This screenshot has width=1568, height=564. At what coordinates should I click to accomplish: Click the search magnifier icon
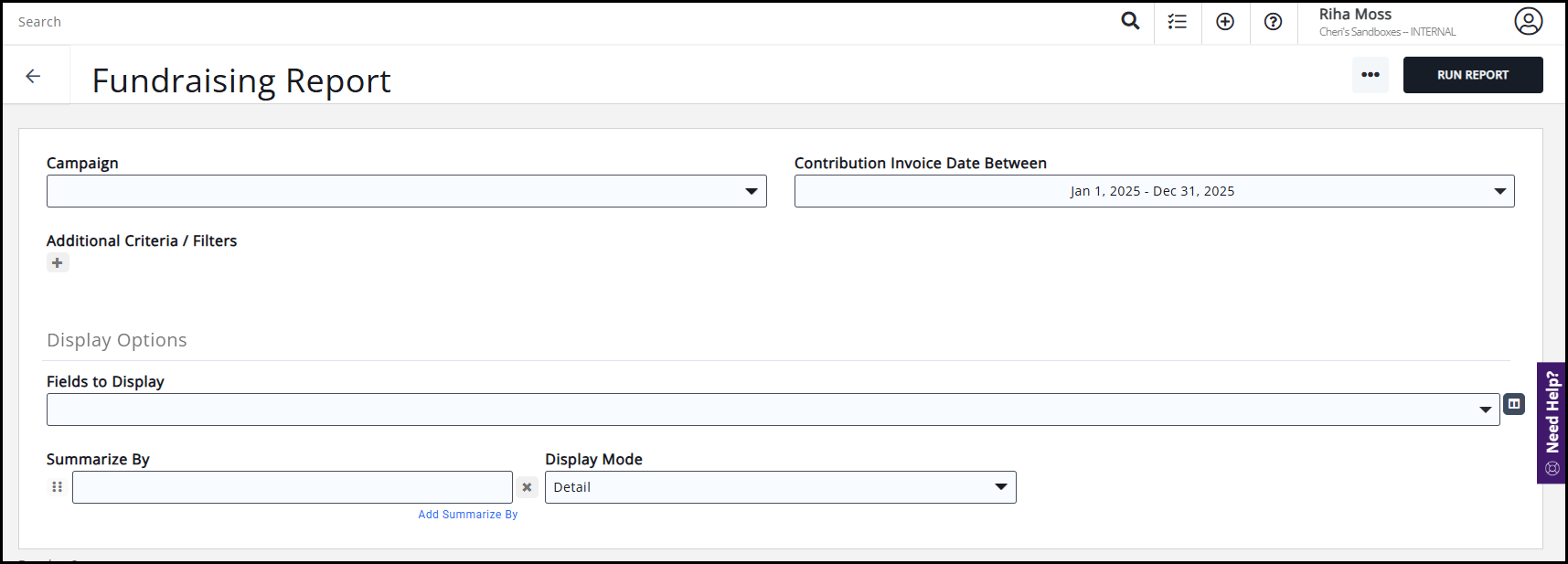1130,21
